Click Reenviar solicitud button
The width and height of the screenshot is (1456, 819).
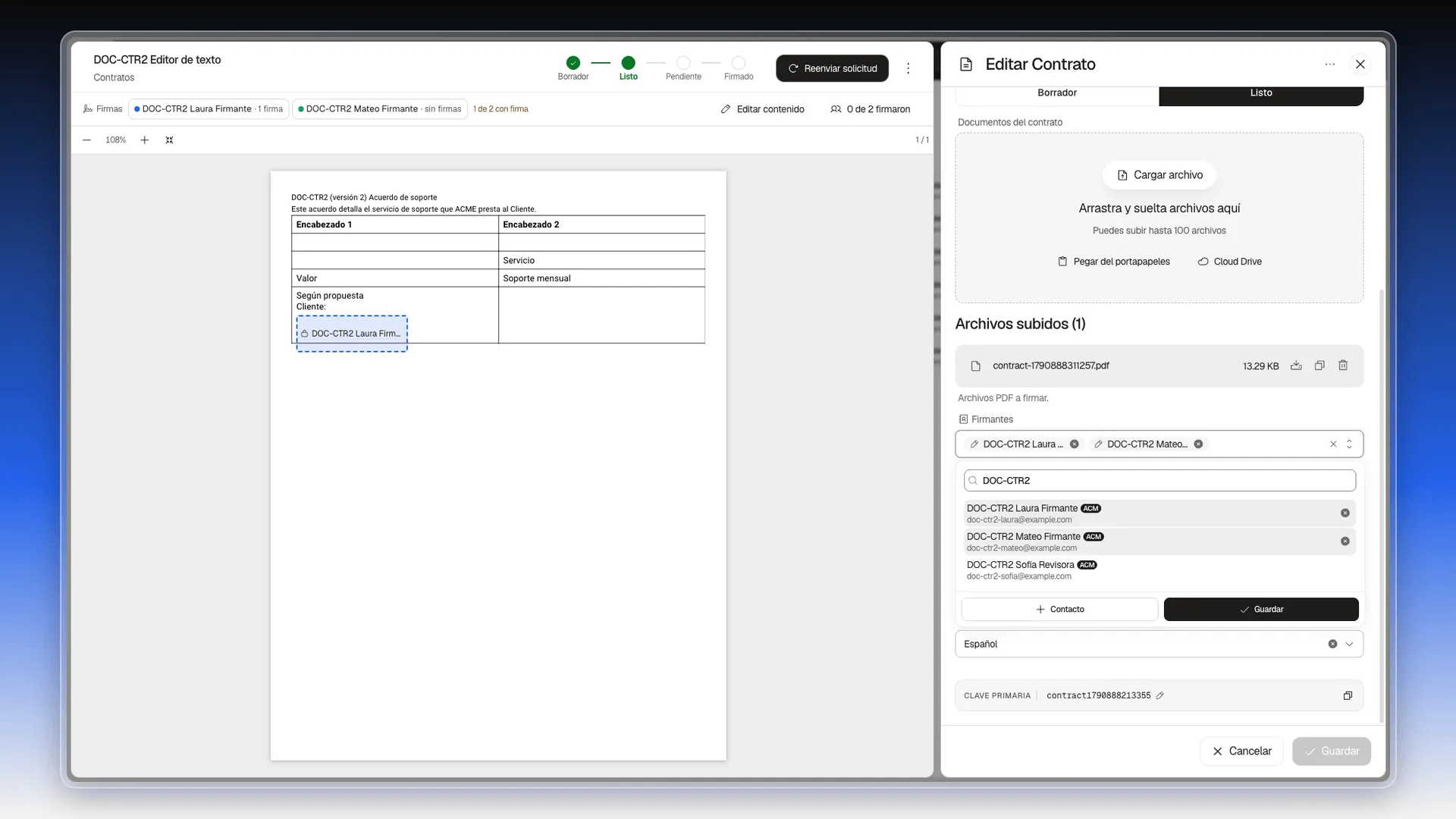pos(832,68)
